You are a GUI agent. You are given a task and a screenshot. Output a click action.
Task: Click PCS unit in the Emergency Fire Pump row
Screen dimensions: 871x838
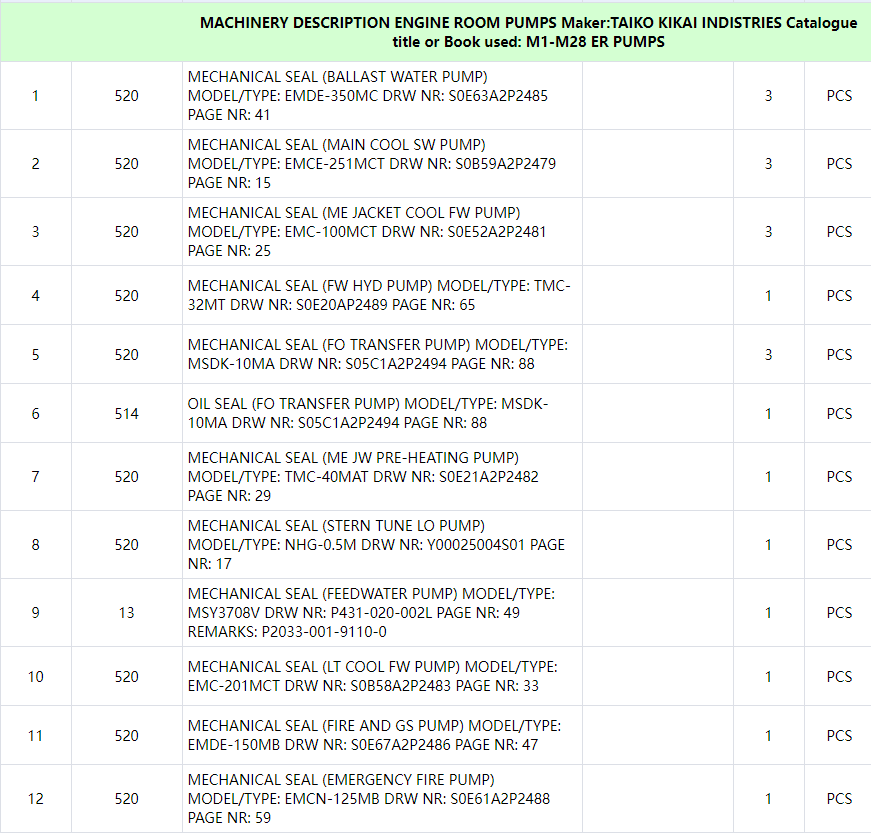tap(839, 799)
